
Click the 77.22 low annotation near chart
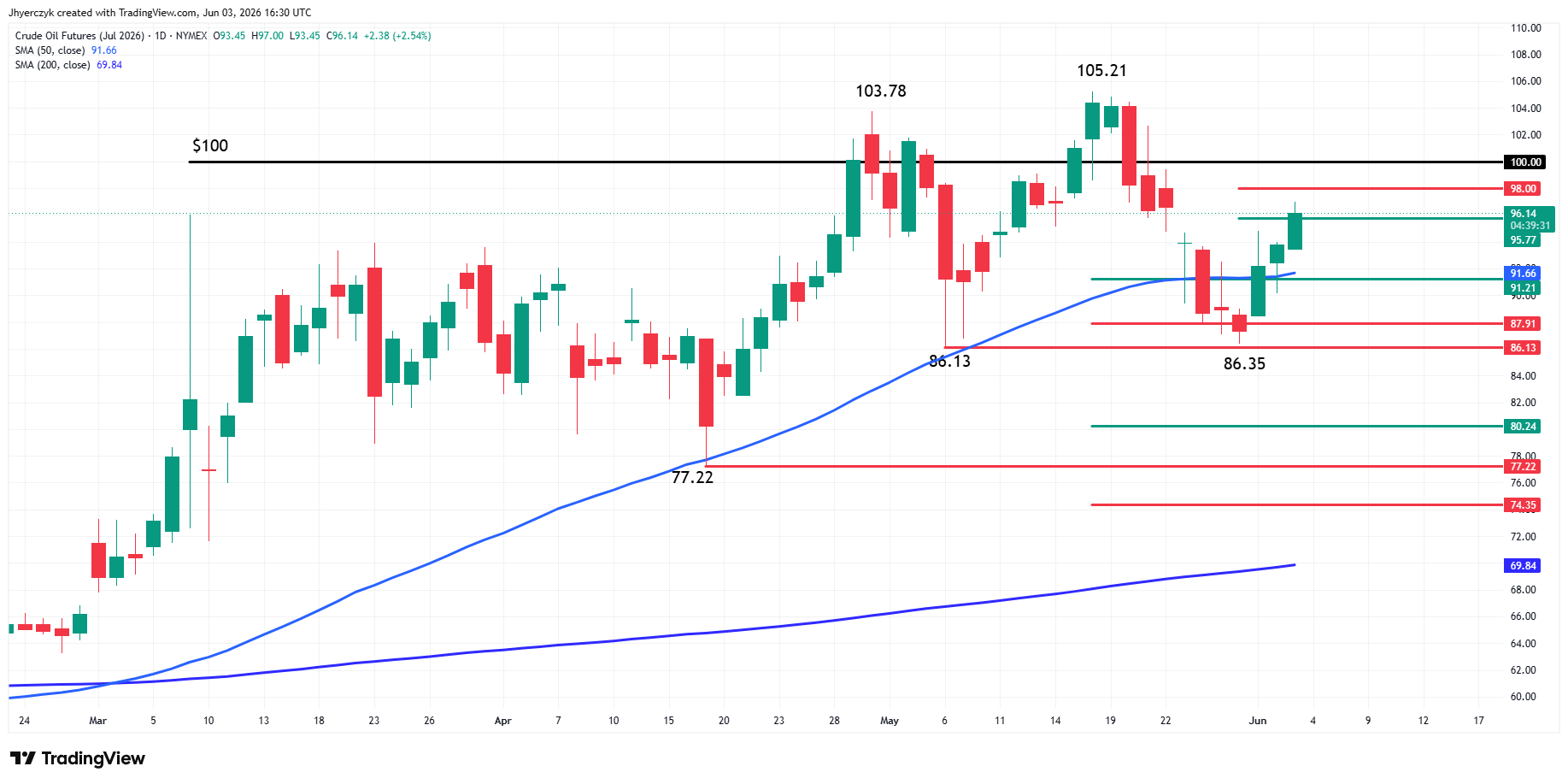click(692, 477)
